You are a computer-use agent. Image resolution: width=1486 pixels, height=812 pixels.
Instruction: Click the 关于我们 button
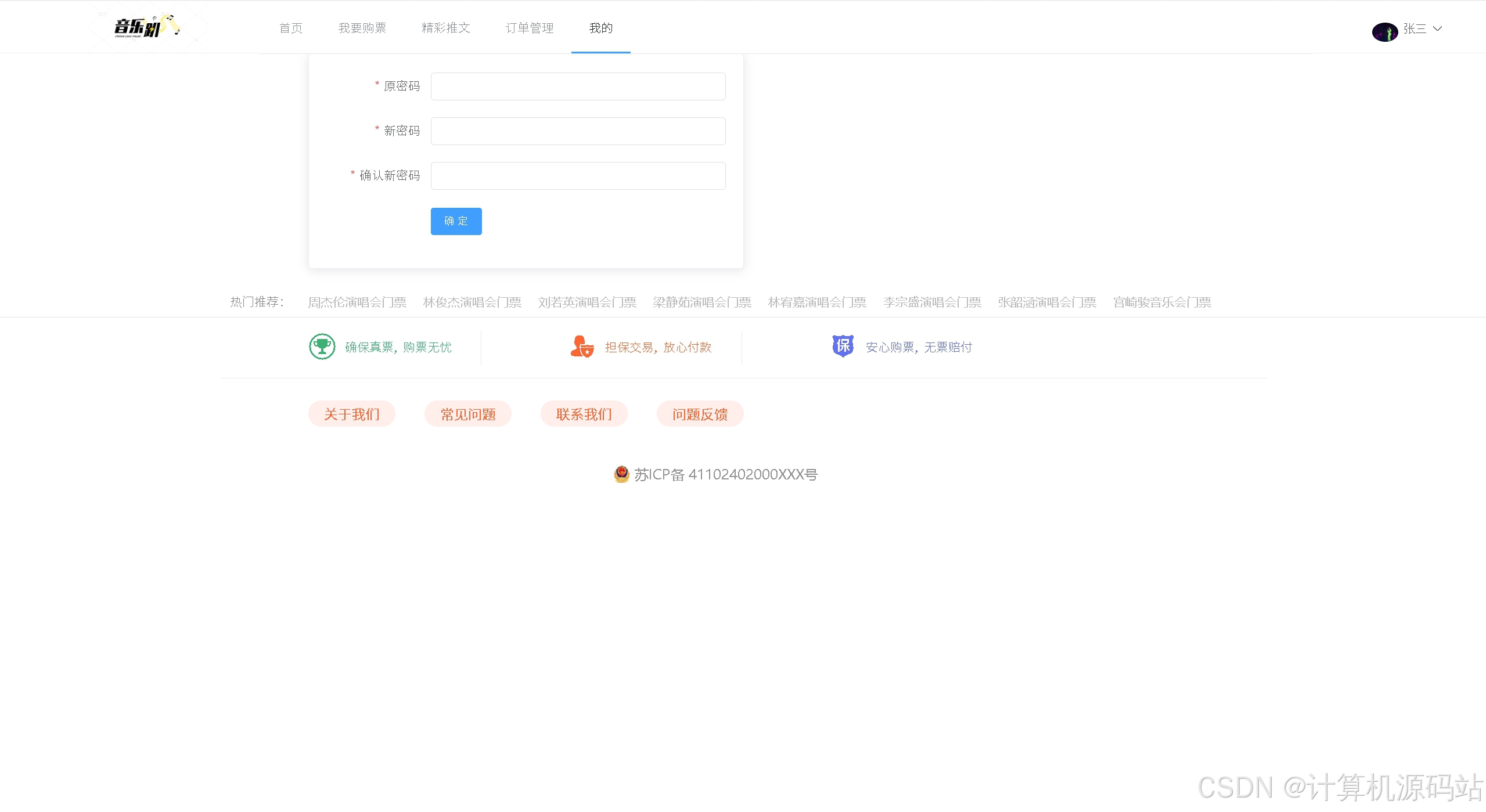coord(352,414)
